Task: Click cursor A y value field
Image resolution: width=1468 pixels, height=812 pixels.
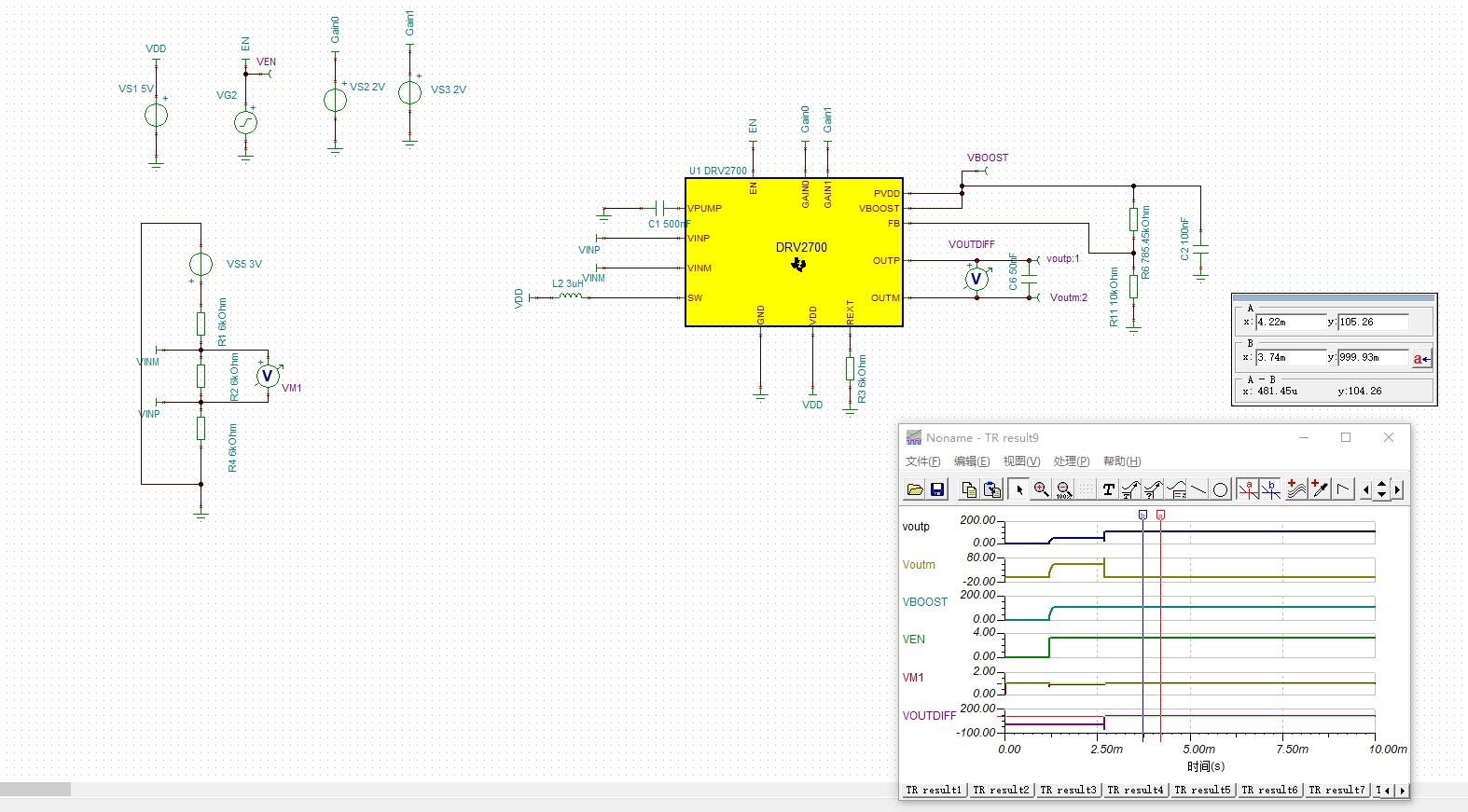Action: [1373, 323]
